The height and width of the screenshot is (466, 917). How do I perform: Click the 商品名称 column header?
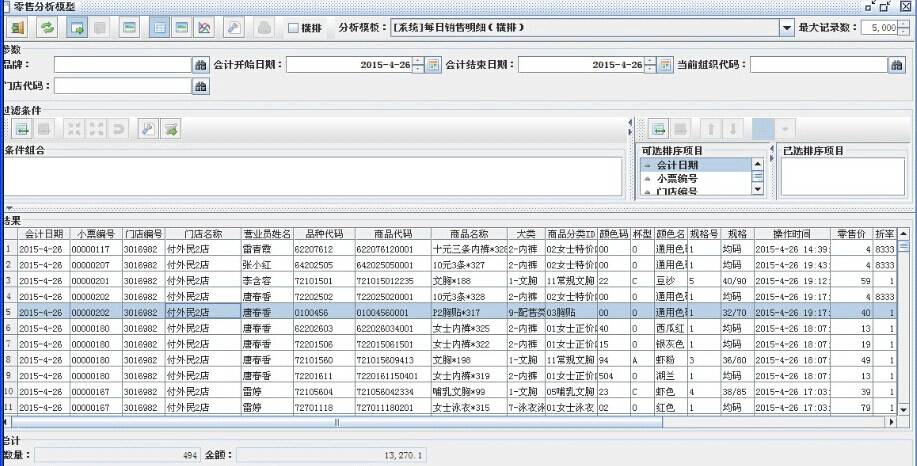(469, 233)
